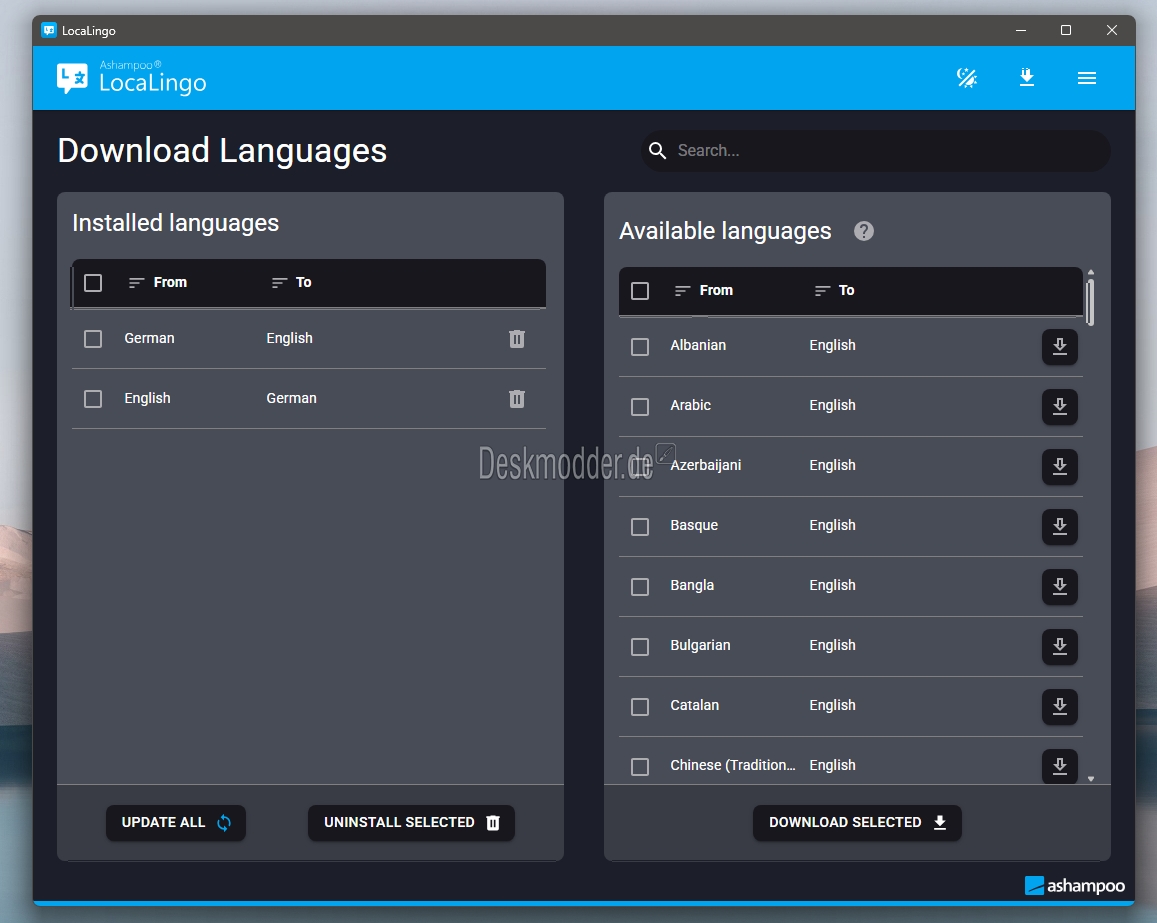1157x923 pixels.
Task: Click the 'Catalan' language name
Action: [694, 705]
